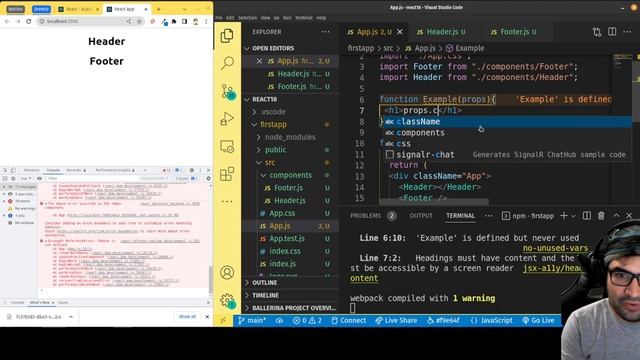Click the localhost address bar in Chrome
The height and width of the screenshot is (360, 640).
tap(82, 21)
